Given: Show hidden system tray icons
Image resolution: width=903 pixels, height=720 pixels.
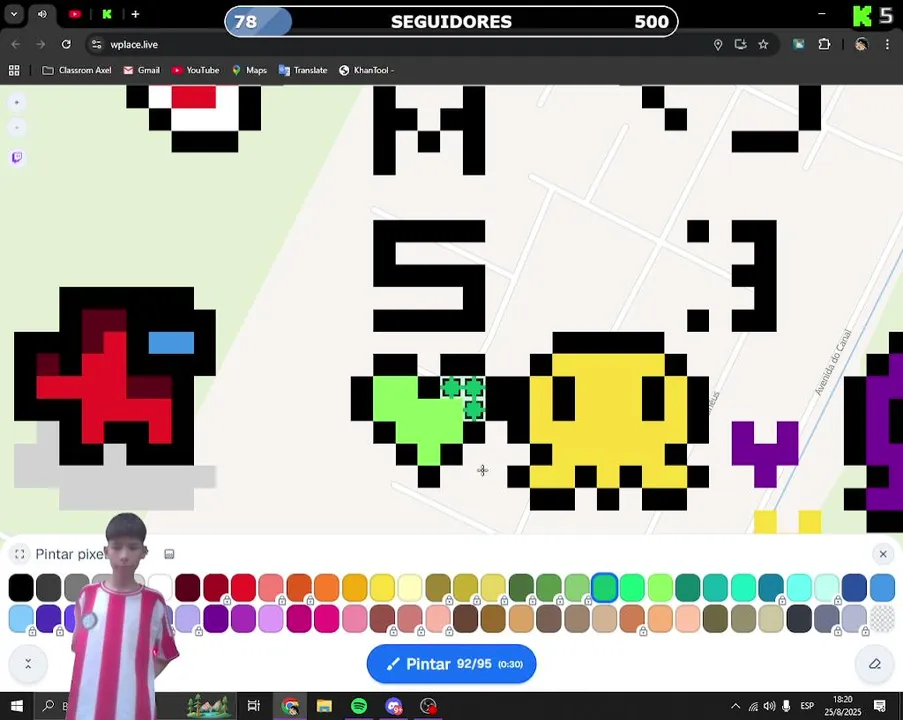Looking at the screenshot, I should 735,706.
